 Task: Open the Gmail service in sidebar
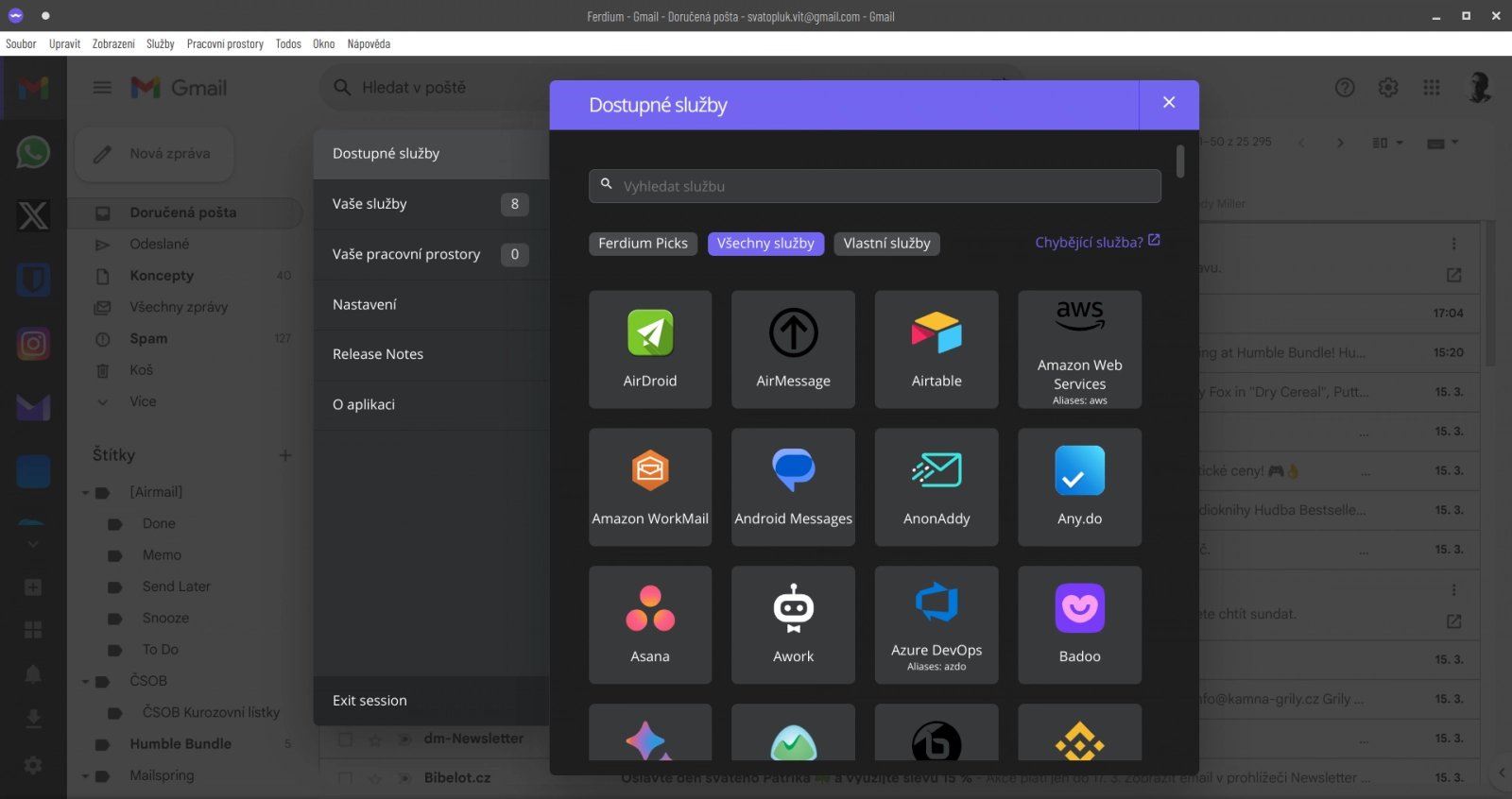(33, 88)
